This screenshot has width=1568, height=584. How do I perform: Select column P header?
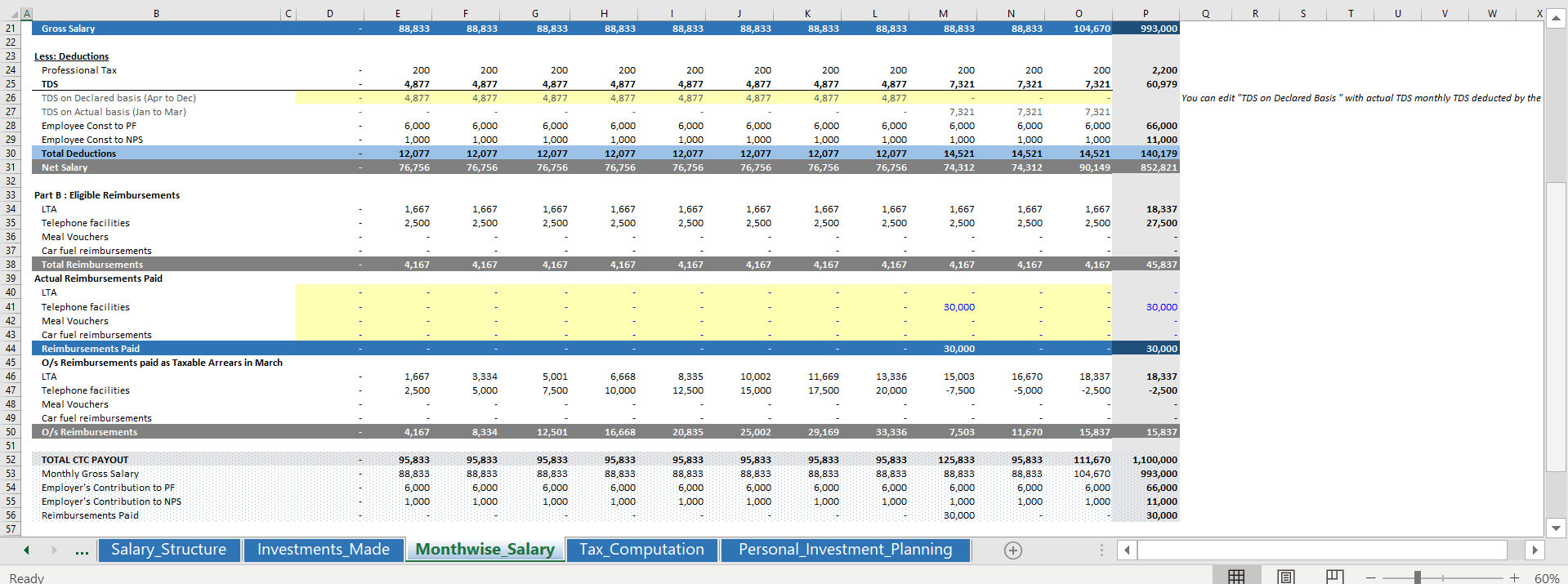(x=1146, y=14)
